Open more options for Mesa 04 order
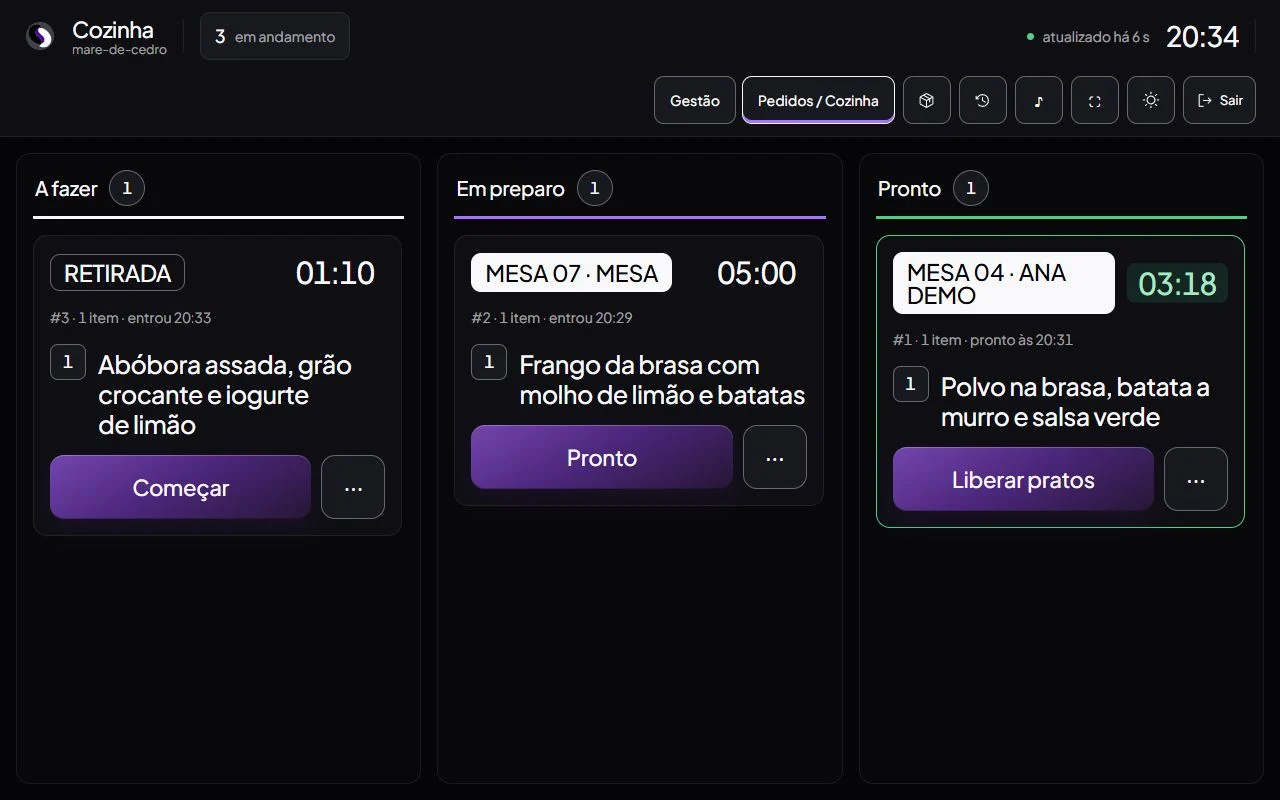Viewport: 1280px width, 800px height. [1196, 479]
